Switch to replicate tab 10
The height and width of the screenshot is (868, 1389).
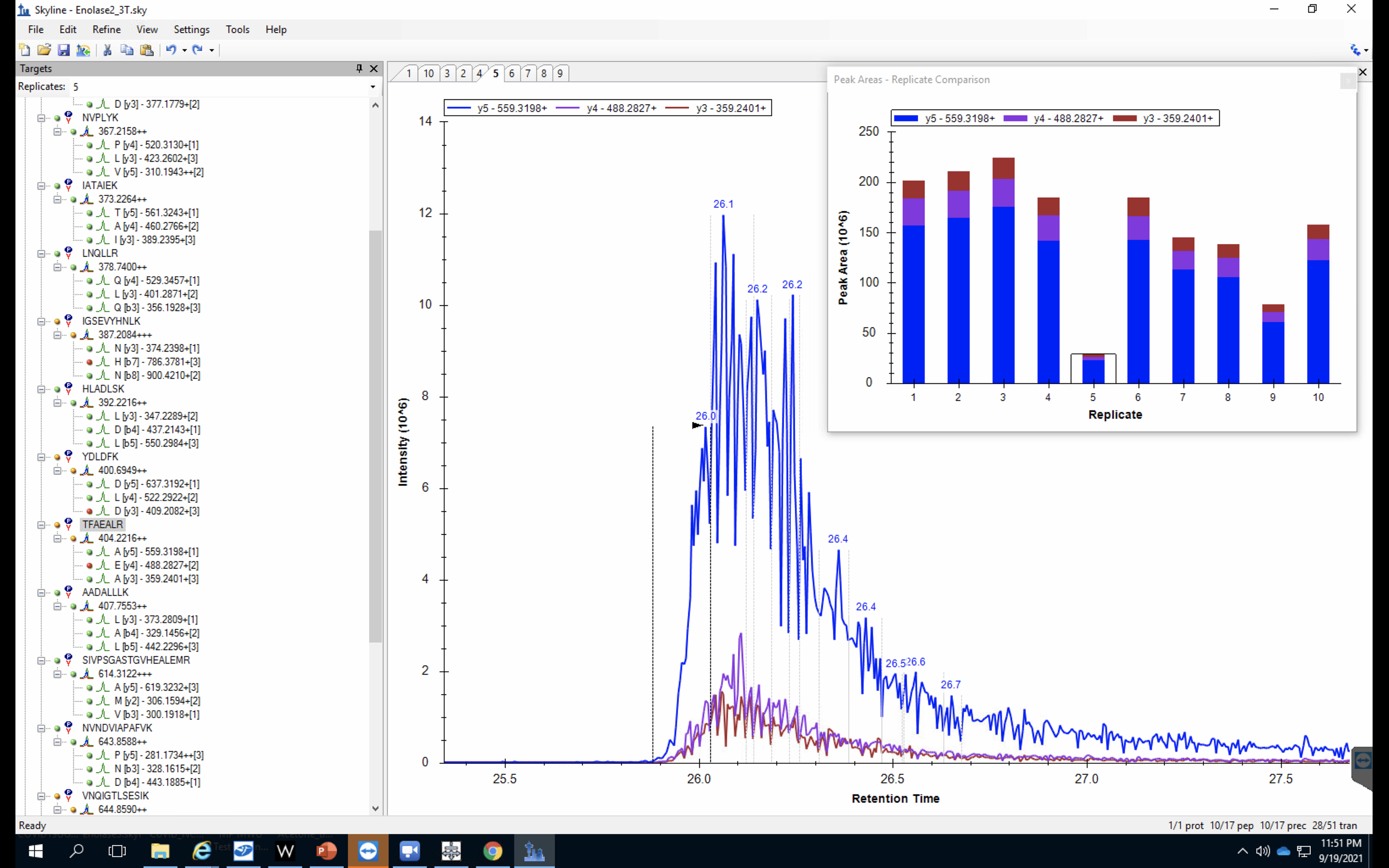point(429,73)
